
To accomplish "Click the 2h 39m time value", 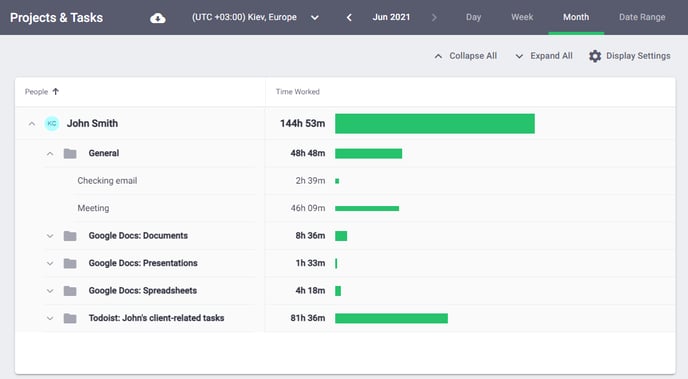I will (x=310, y=181).
